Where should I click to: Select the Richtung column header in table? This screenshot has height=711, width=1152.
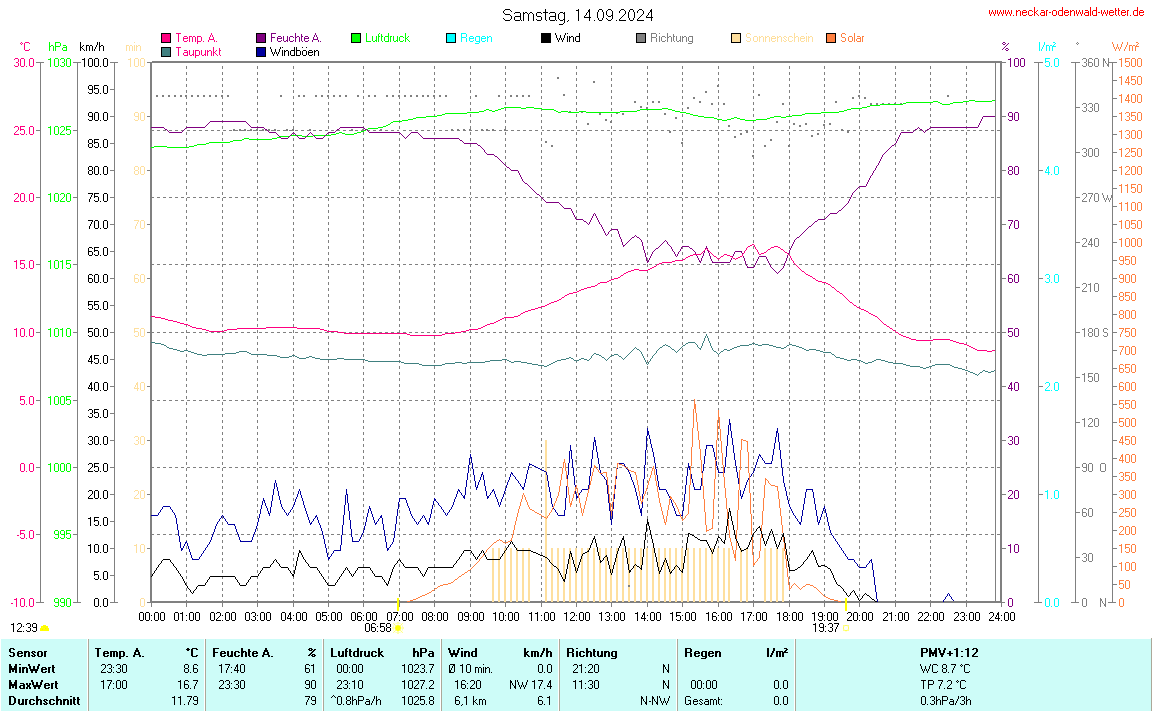click(x=591, y=652)
